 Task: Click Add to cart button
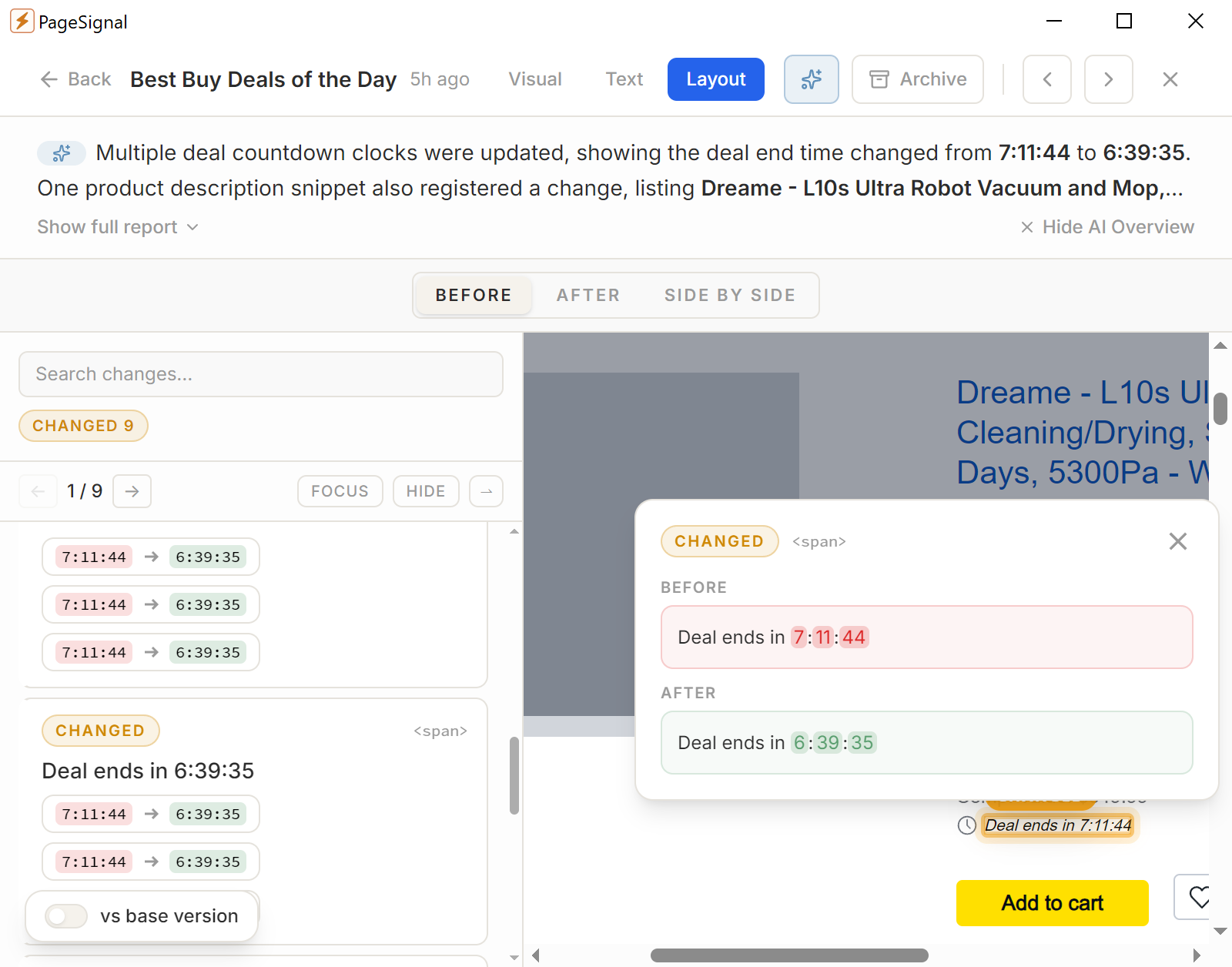(1053, 903)
